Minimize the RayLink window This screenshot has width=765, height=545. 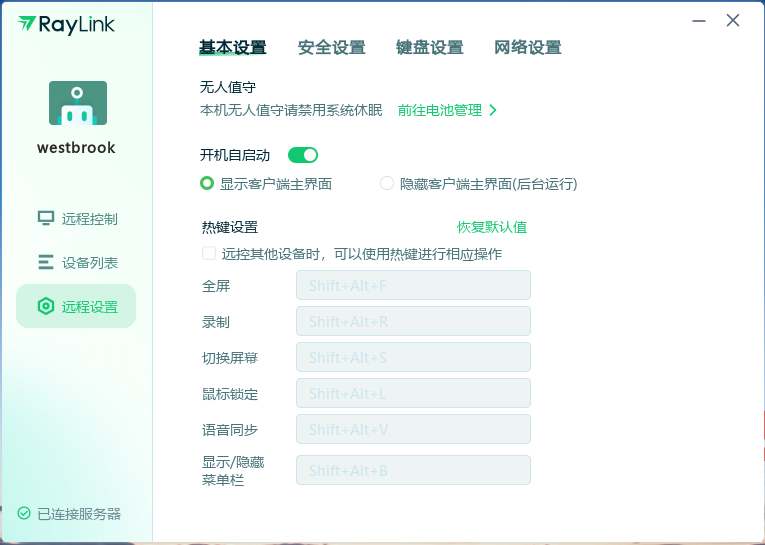[x=699, y=21]
